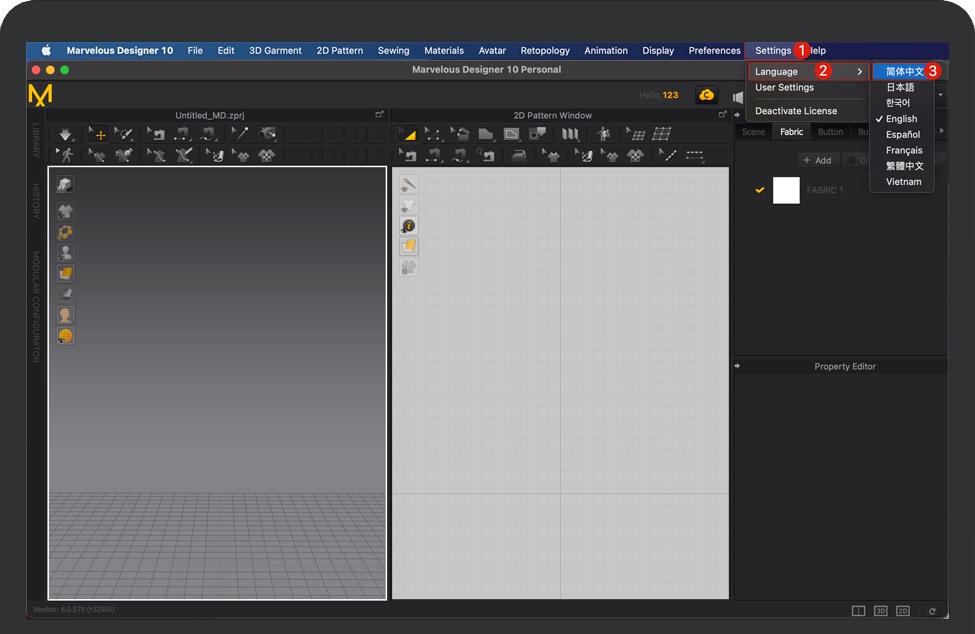Image resolution: width=975 pixels, height=634 pixels.
Task: Click the Add fabric button
Action: tap(817, 160)
